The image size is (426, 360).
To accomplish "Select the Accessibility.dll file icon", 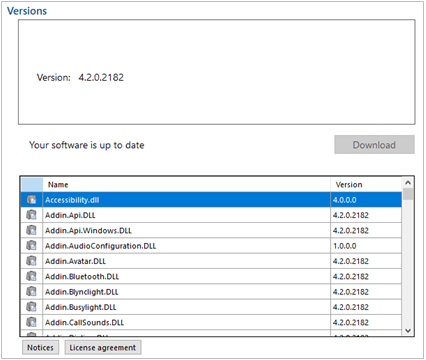I will pos(31,199).
